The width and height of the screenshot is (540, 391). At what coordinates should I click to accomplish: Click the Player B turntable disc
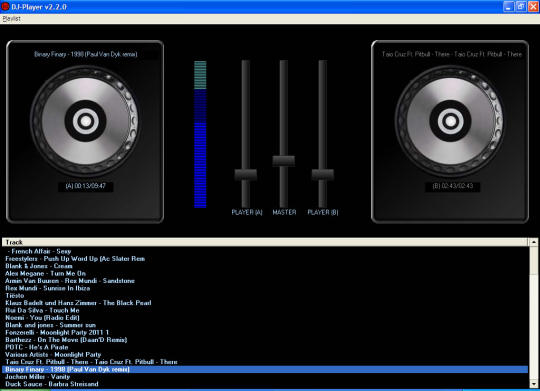450,121
